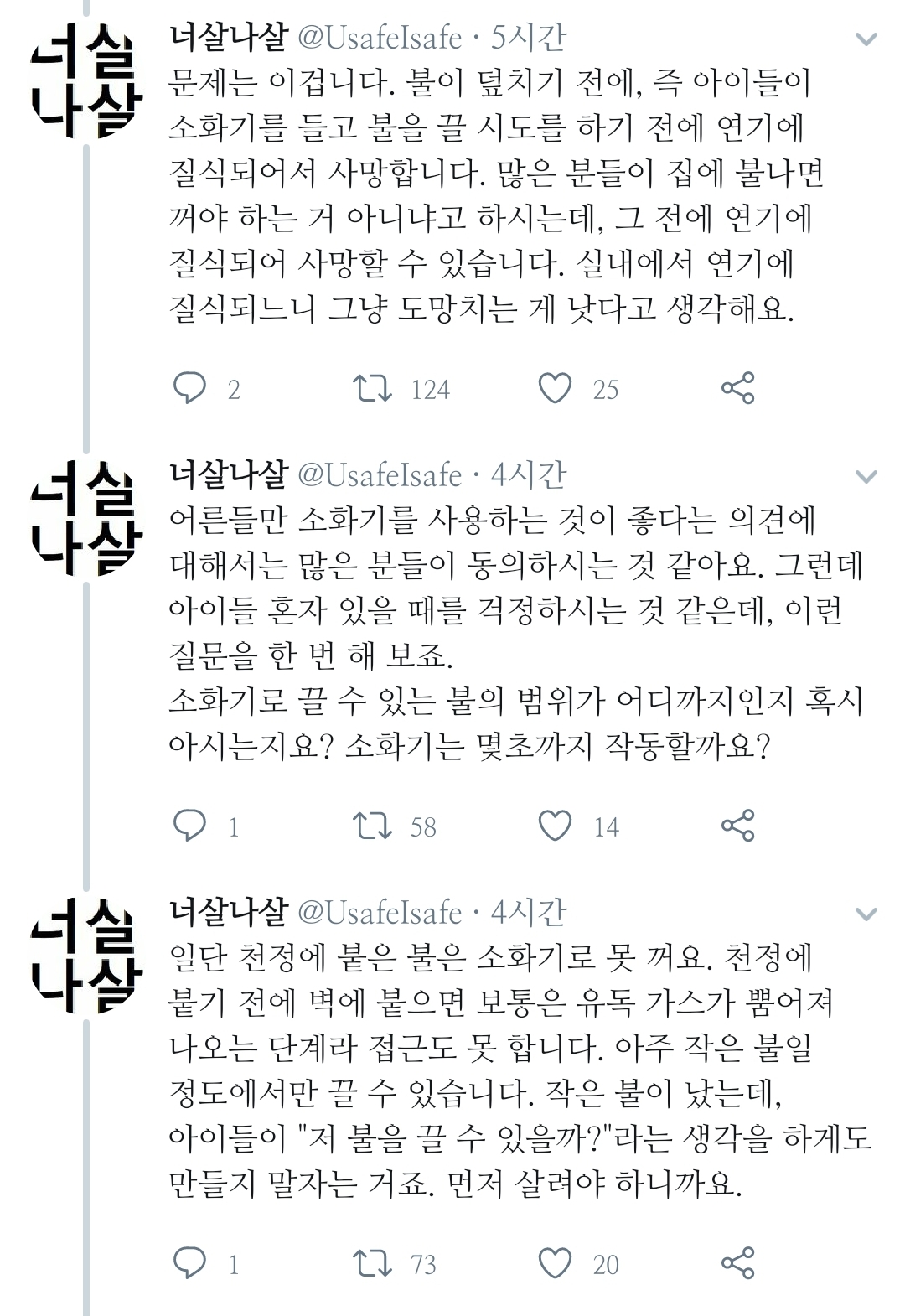Like the tweet with 25 likes
The height and width of the screenshot is (1316, 905).
click(555, 388)
